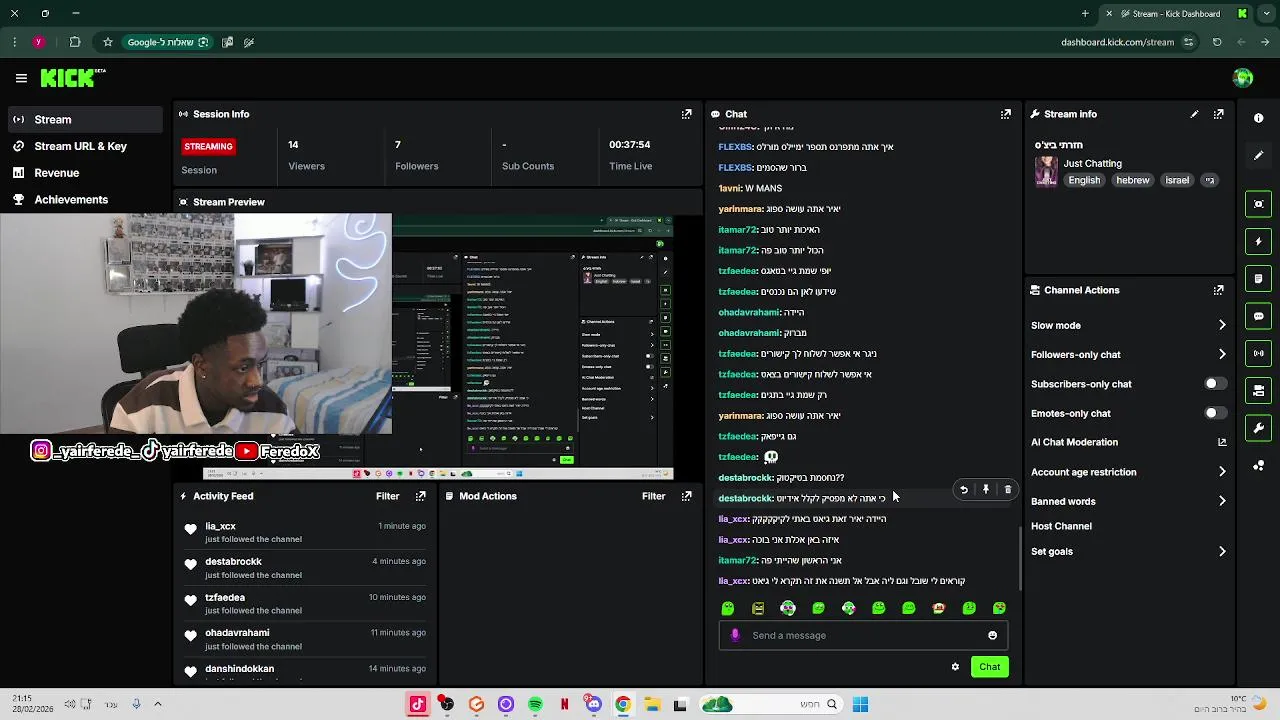Toggle the wrench stream info widget icon
The image size is (1280, 720).
1259,428
